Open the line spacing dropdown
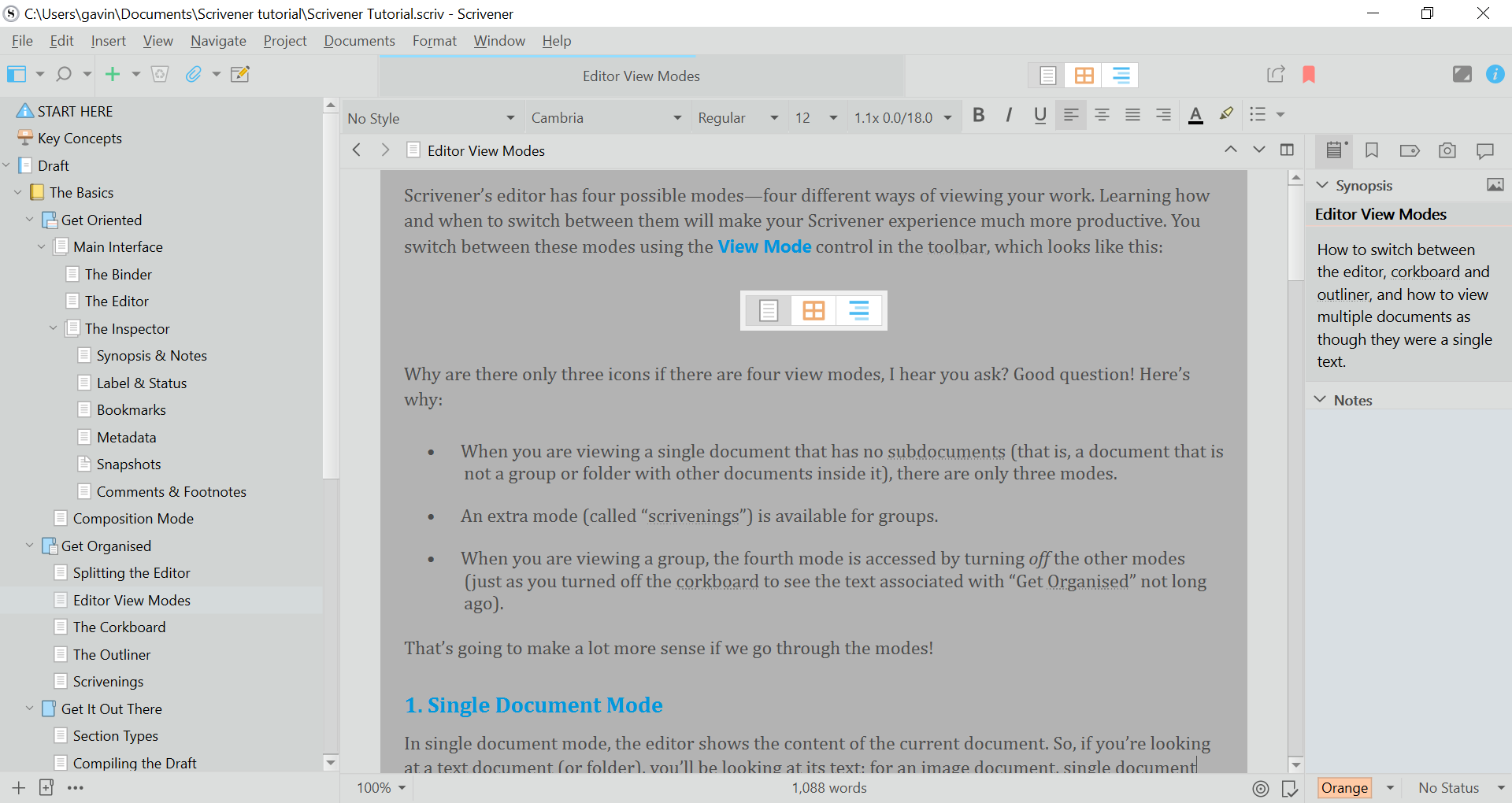This screenshot has height=803, width=1512. click(x=903, y=118)
